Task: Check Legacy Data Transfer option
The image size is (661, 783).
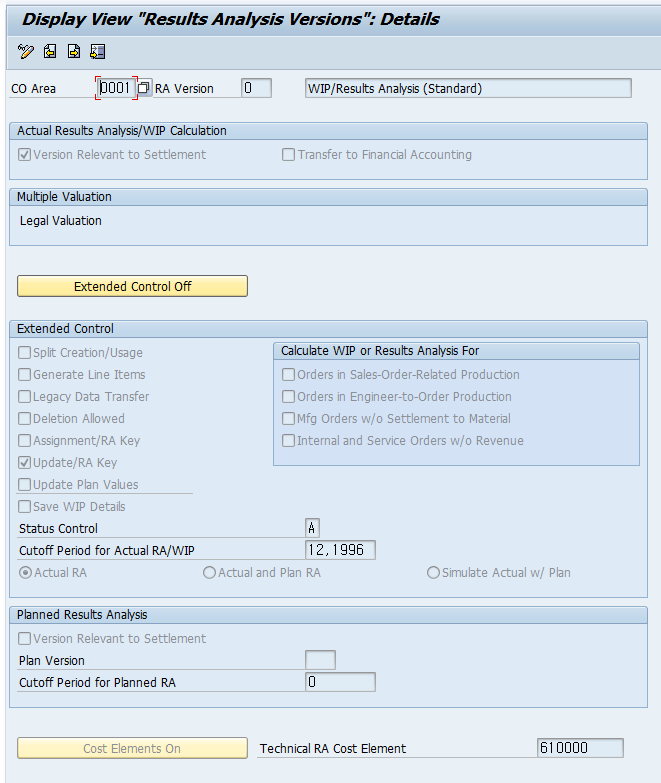Action: (x=24, y=396)
